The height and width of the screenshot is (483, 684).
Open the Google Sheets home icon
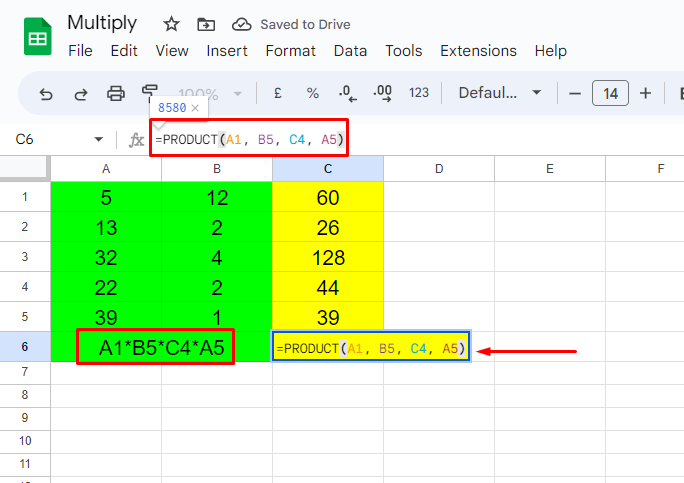tap(38, 37)
